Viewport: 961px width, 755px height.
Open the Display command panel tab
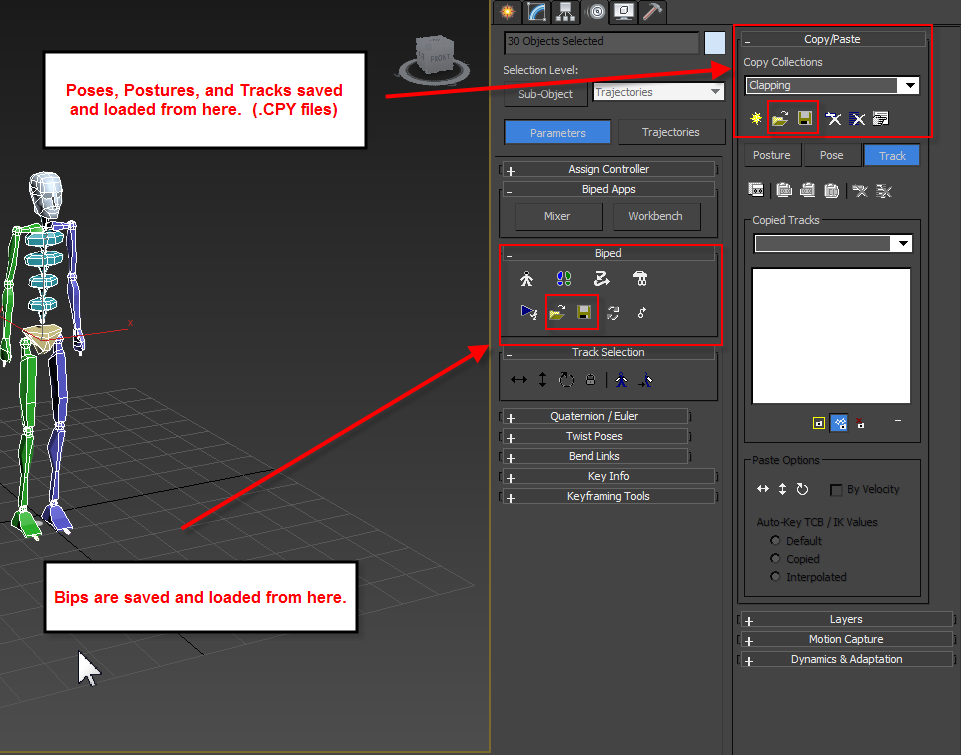click(624, 12)
